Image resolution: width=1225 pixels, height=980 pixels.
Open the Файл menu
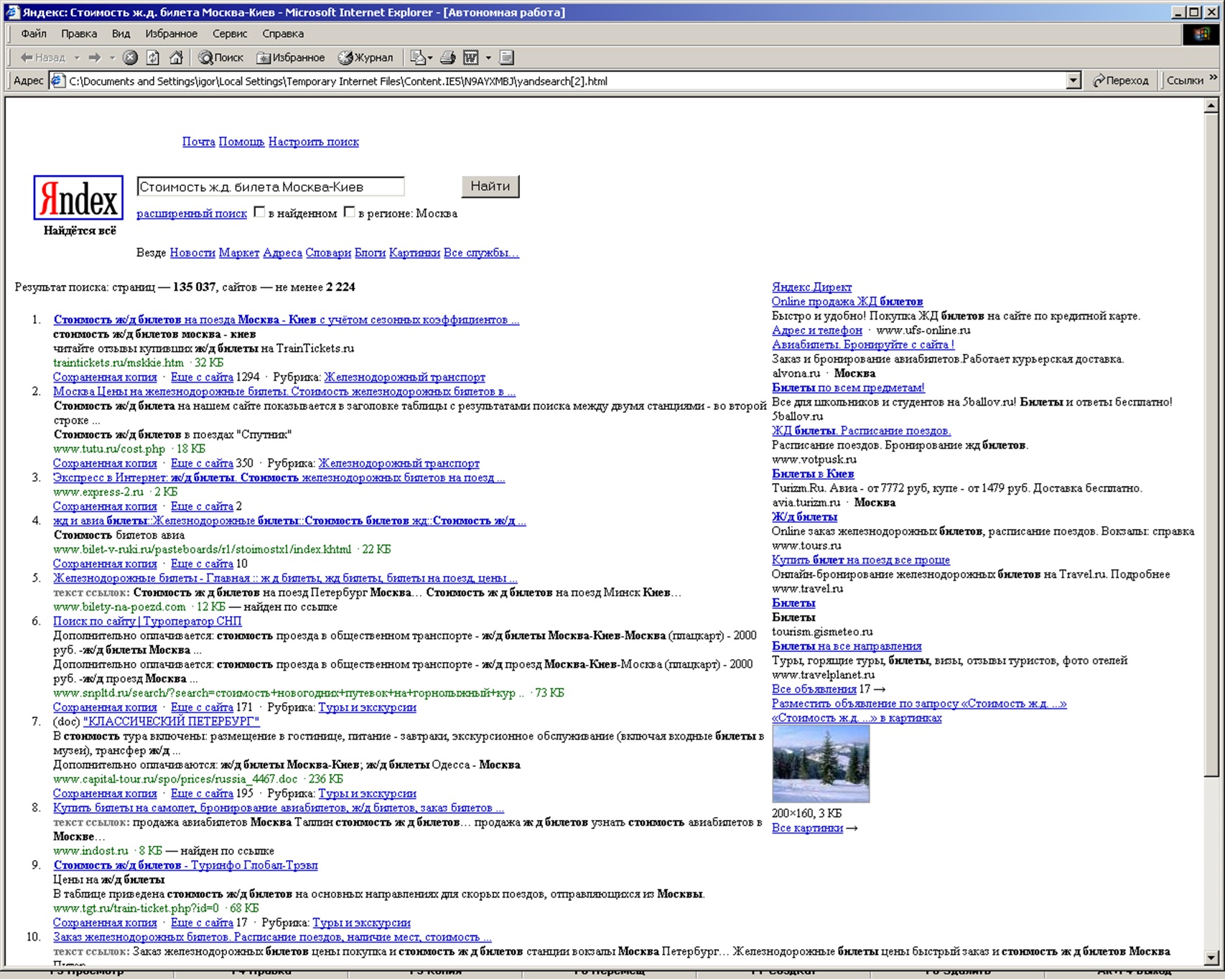click(34, 34)
